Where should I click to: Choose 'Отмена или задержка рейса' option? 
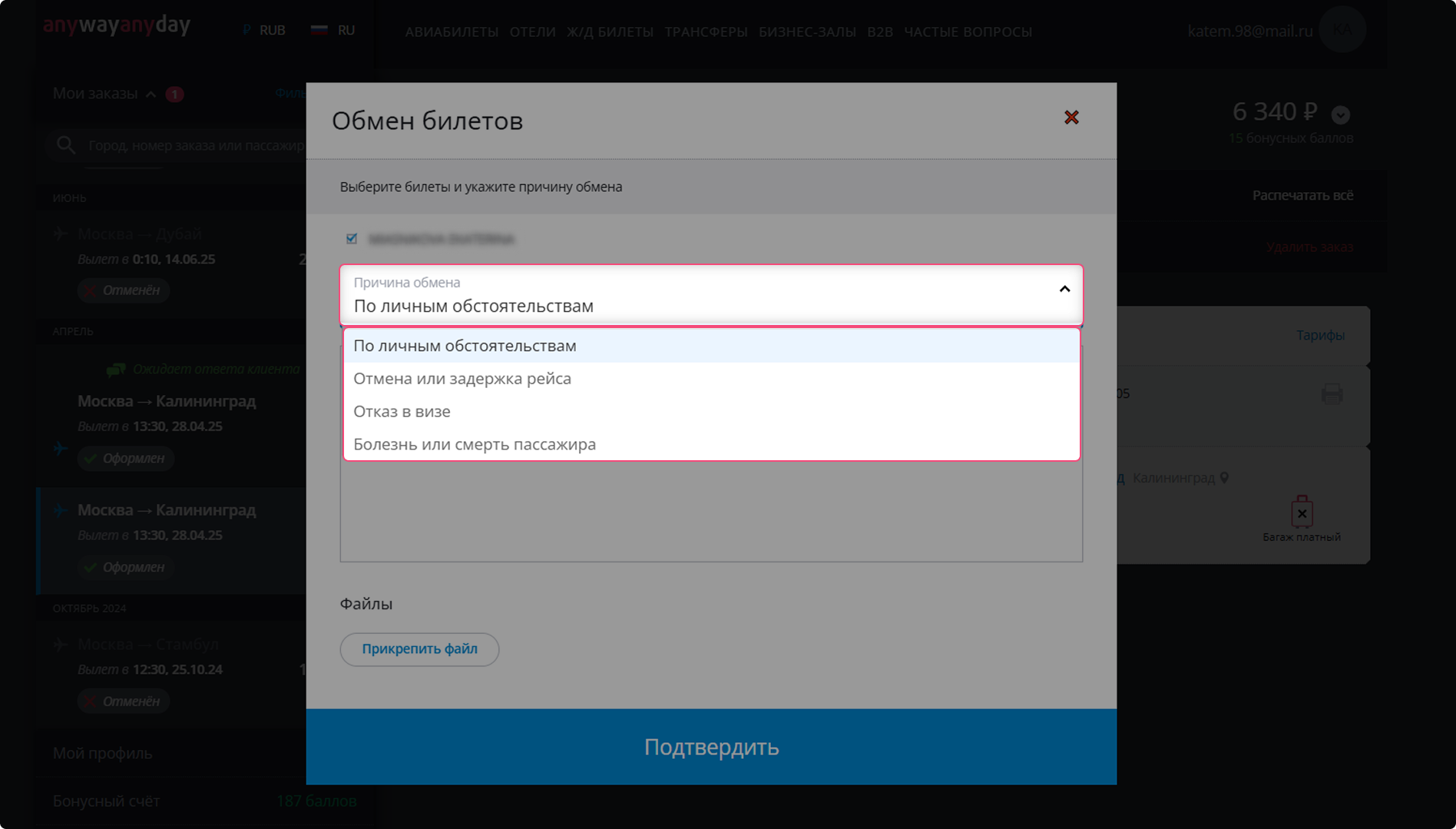462,379
